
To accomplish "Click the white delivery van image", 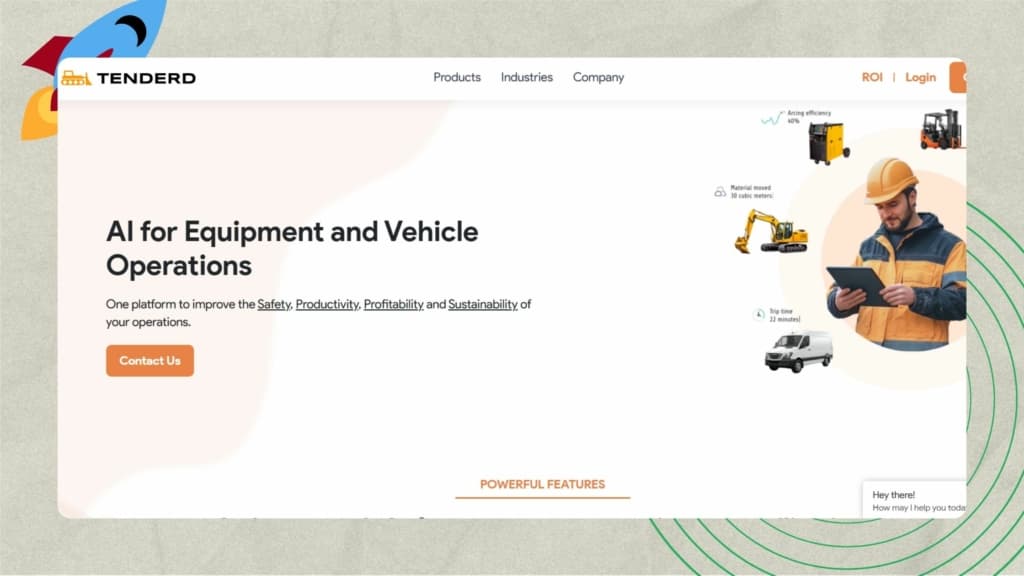I will point(799,351).
